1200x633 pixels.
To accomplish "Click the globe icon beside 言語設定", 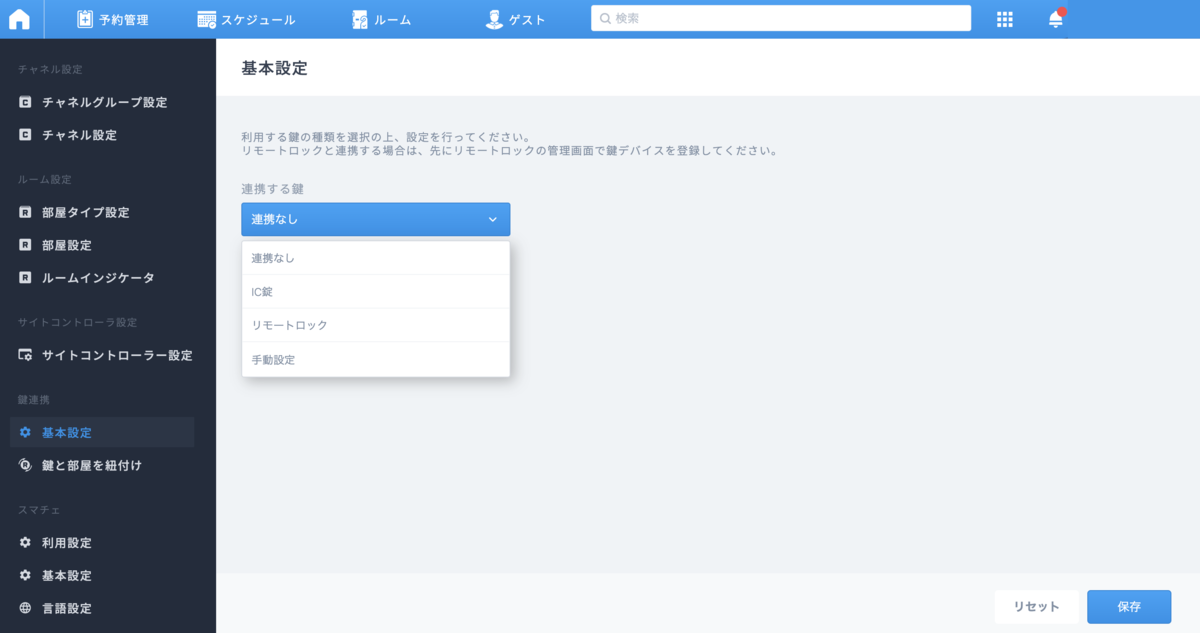I will point(26,608).
